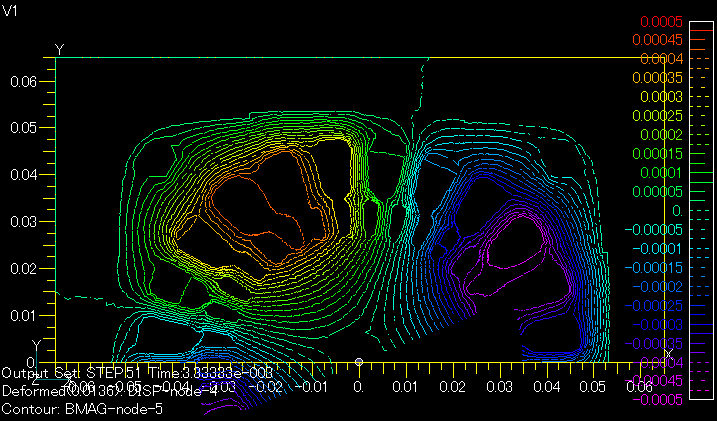Click the 0.06 tick on Y axis

tap(23, 81)
